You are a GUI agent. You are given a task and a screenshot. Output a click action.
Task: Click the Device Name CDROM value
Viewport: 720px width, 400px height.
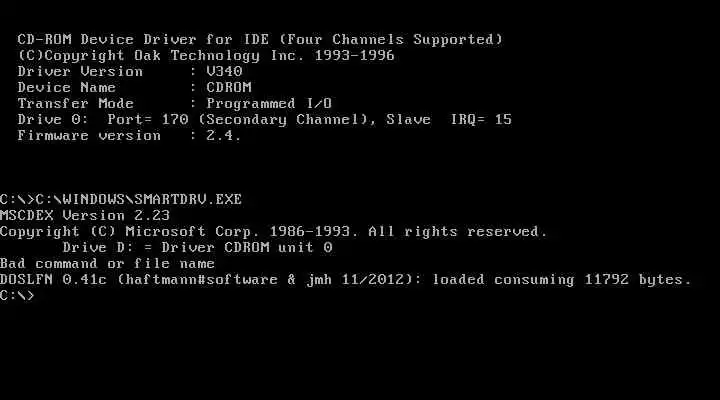coord(229,88)
